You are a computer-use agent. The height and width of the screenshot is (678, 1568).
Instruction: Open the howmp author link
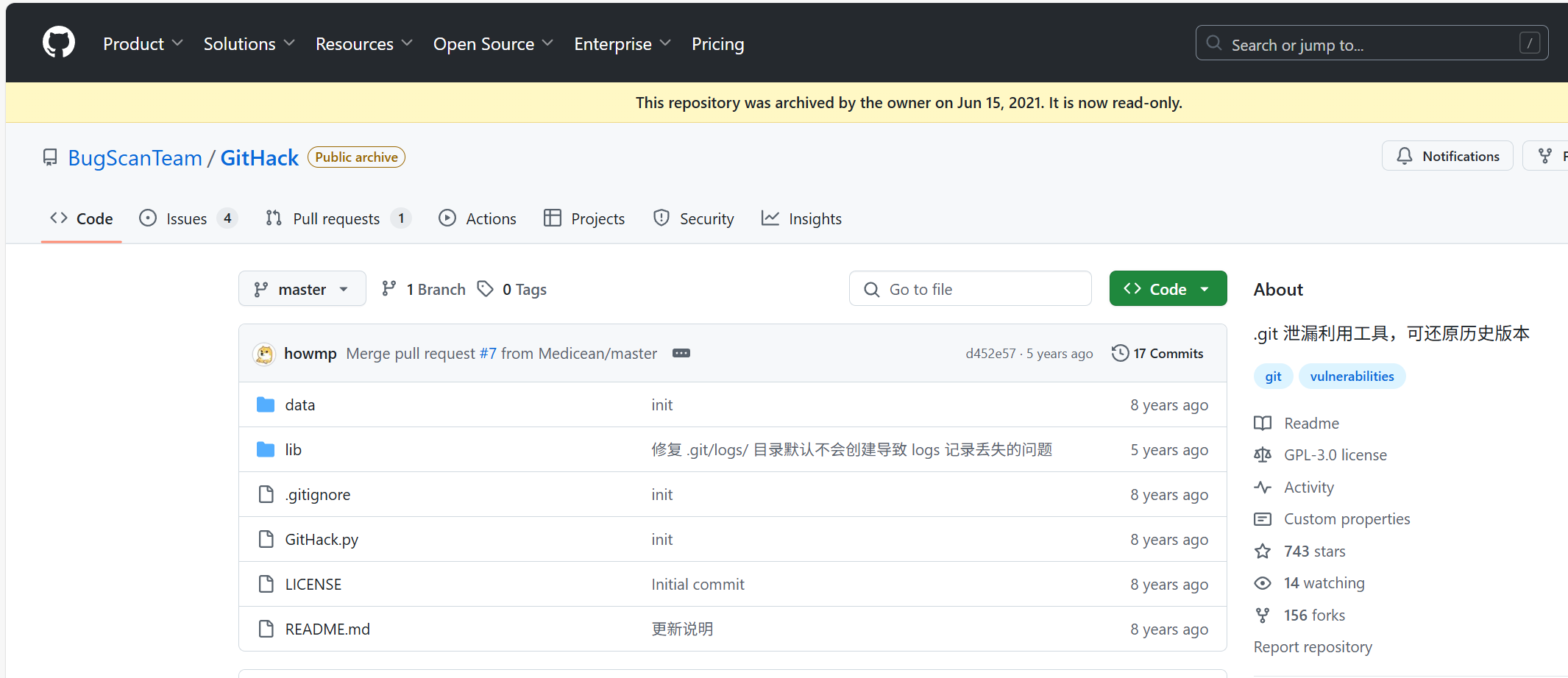(311, 354)
